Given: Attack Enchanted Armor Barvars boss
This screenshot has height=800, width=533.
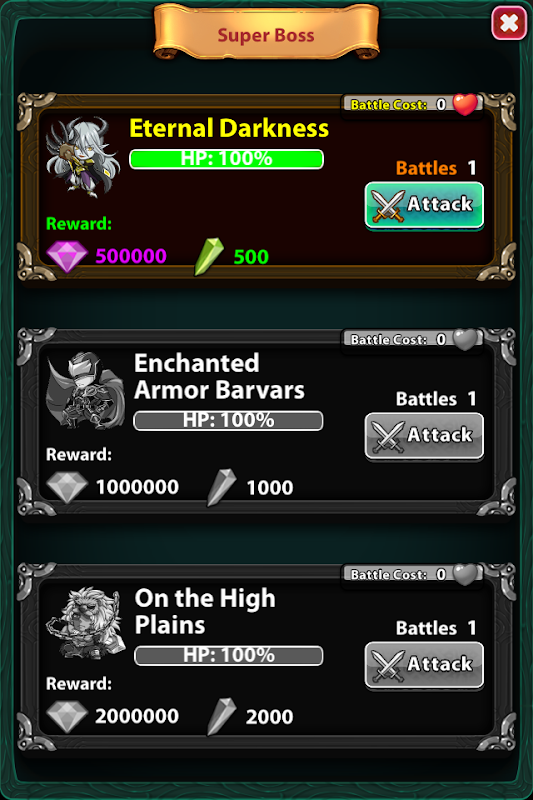Looking at the screenshot, I should tap(424, 435).
